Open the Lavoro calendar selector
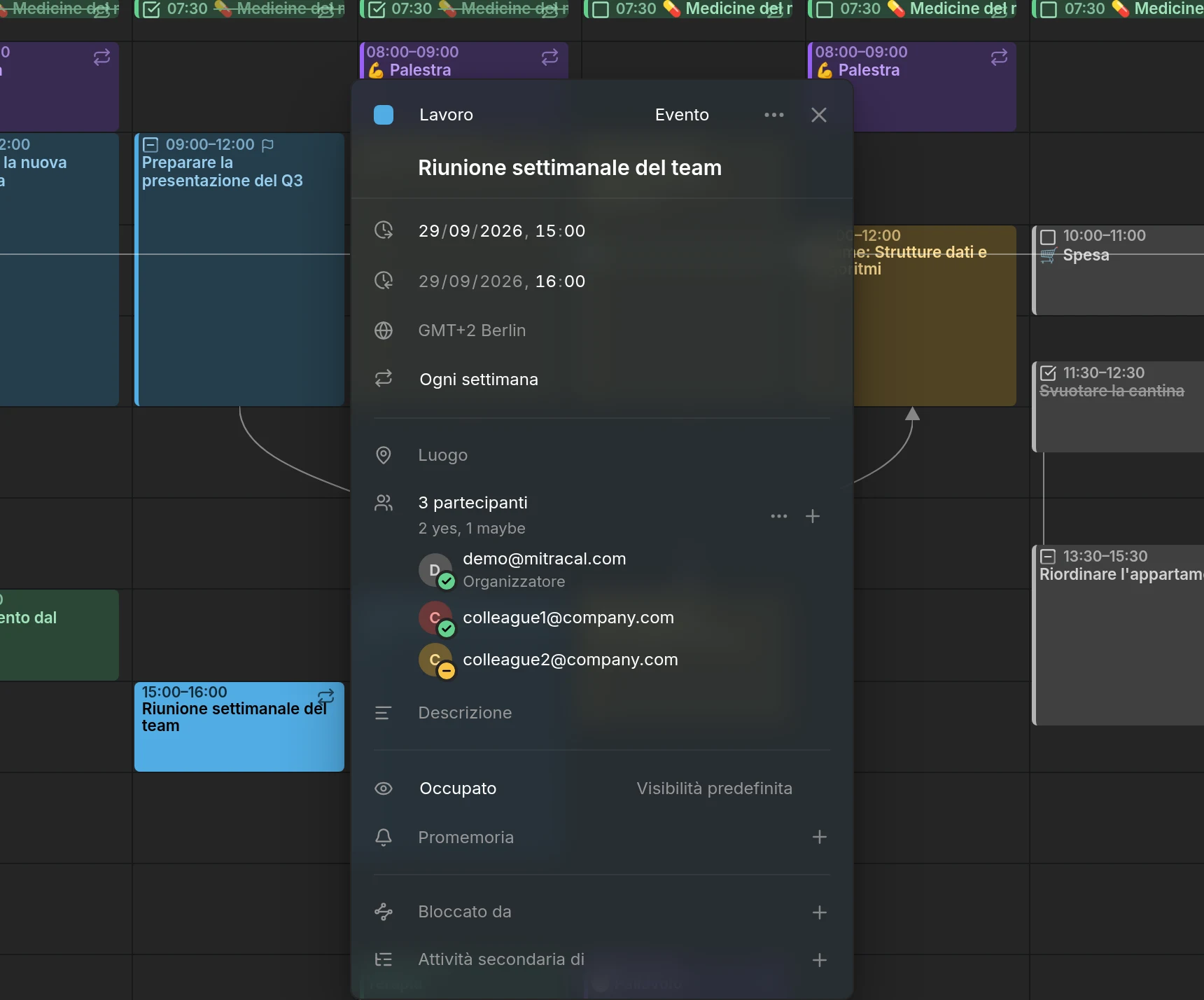 pos(446,115)
